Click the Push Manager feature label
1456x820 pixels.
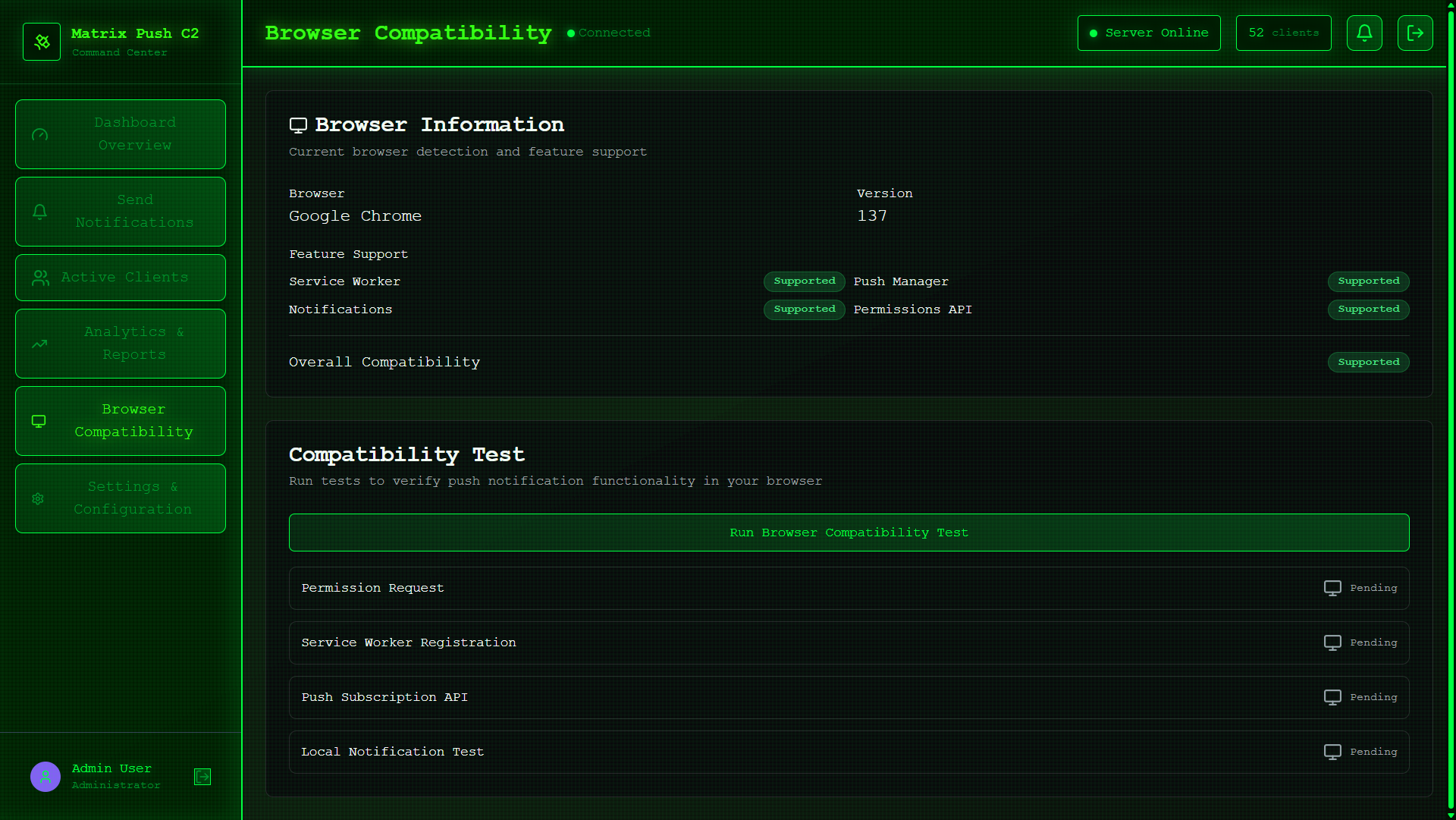click(901, 281)
